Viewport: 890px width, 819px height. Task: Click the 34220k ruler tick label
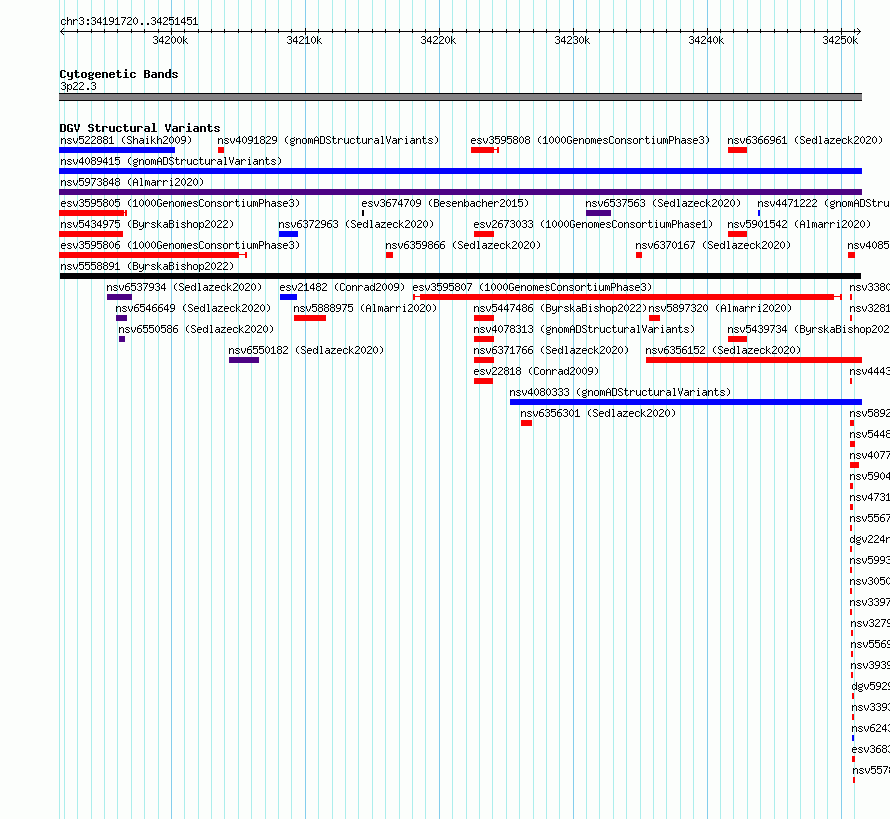[438, 40]
